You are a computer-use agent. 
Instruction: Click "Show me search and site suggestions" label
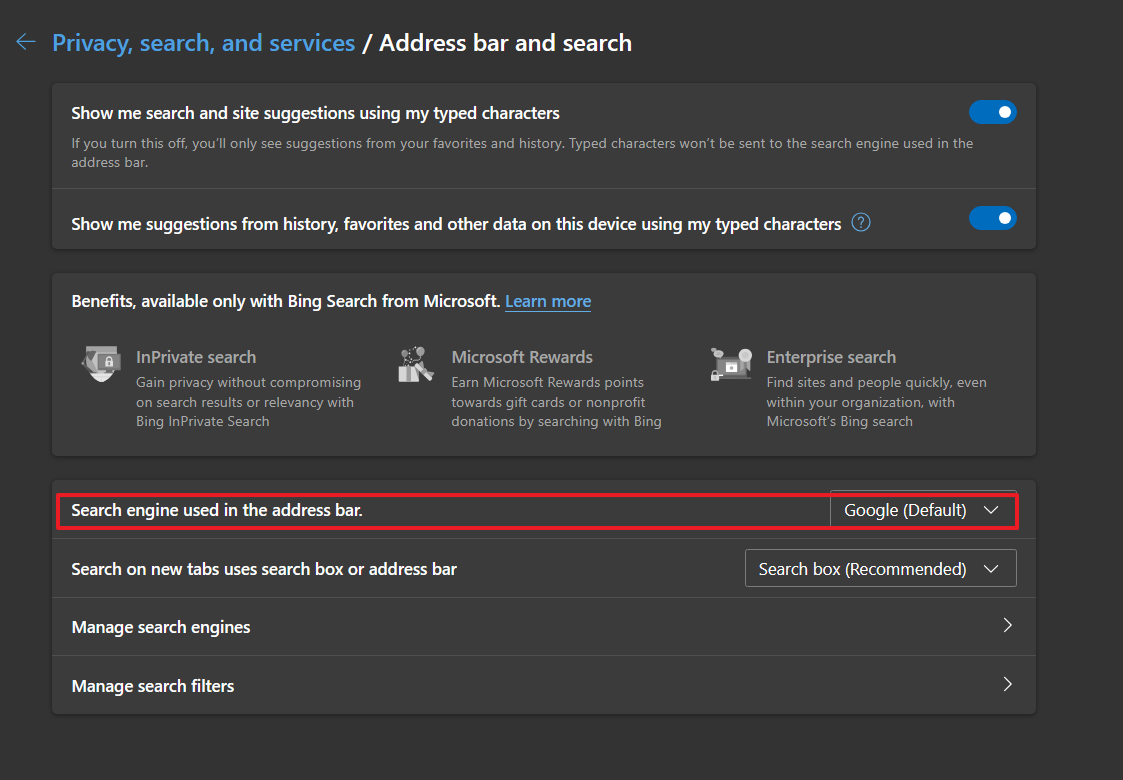click(315, 113)
